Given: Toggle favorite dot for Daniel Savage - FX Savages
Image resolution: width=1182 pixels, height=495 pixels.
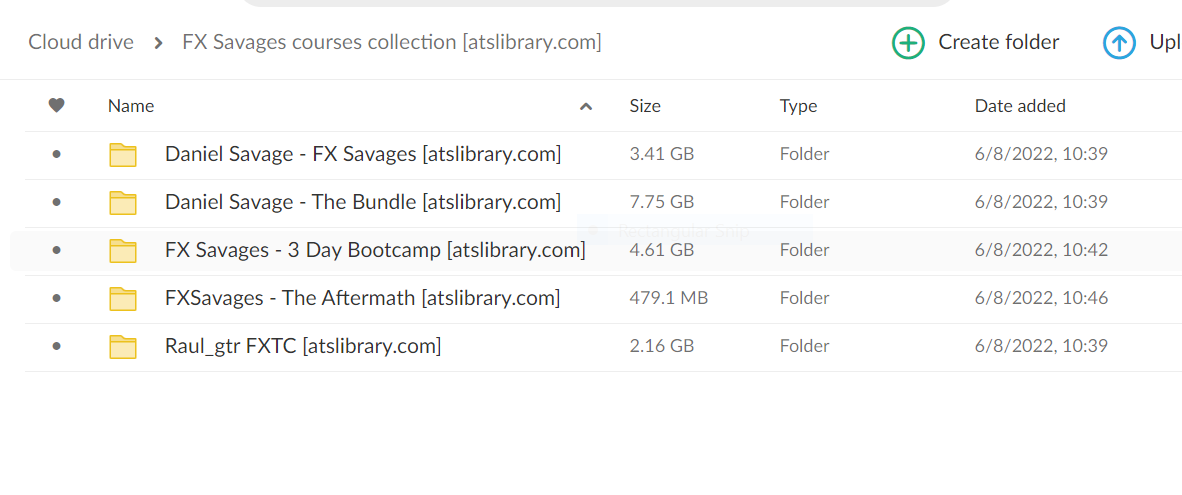Looking at the screenshot, I should [x=56, y=155].
